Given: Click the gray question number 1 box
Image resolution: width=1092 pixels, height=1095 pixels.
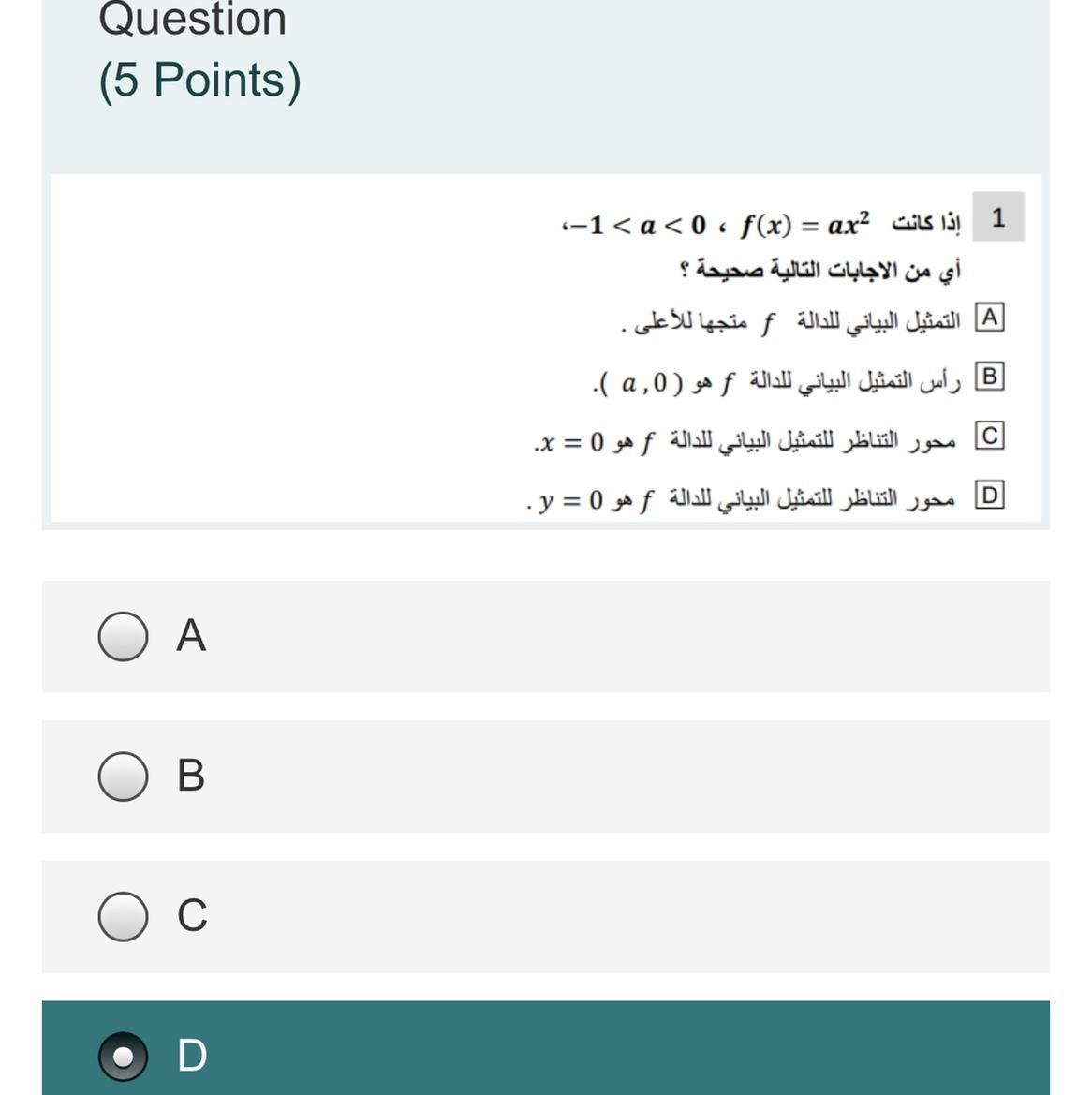Looking at the screenshot, I should click(998, 217).
